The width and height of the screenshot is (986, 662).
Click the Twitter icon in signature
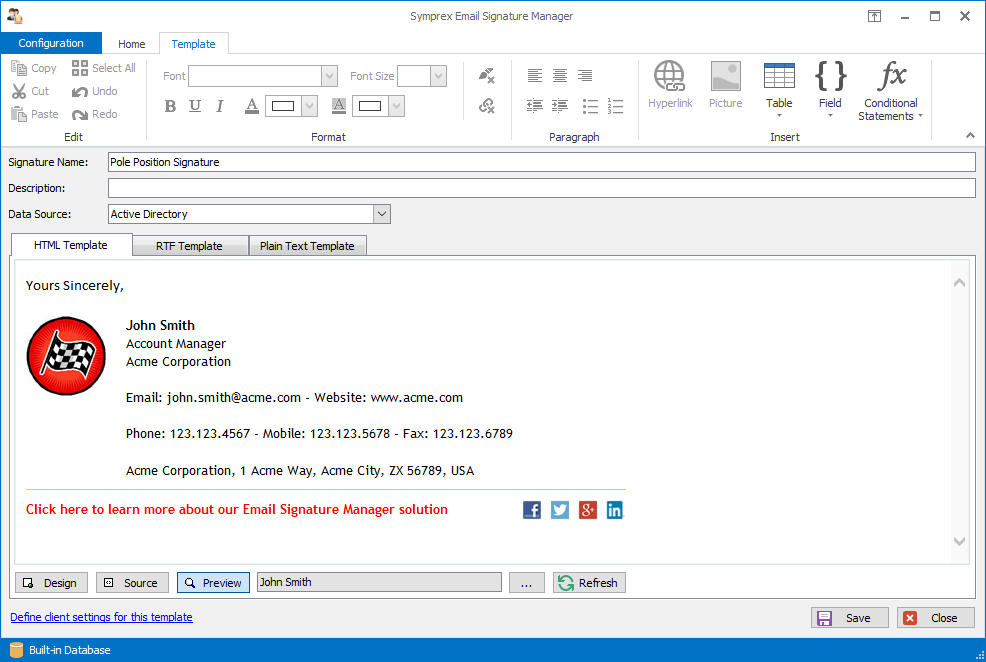tap(560, 510)
